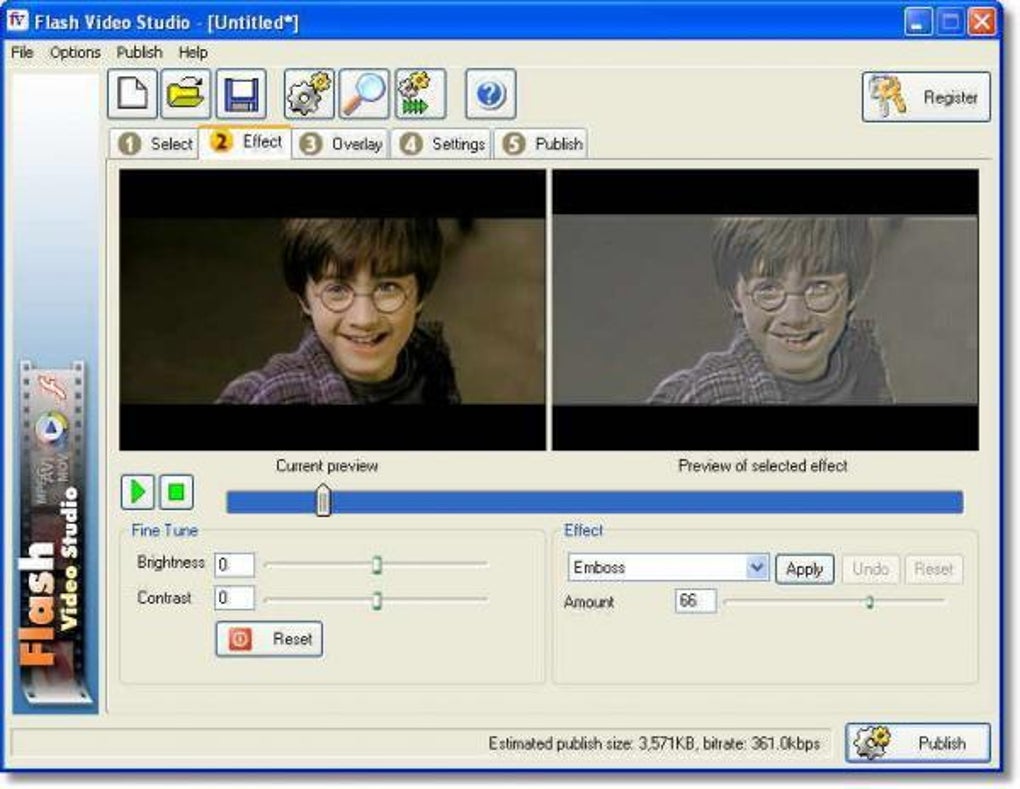
Task: Stop the video preview
Action: 176,492
